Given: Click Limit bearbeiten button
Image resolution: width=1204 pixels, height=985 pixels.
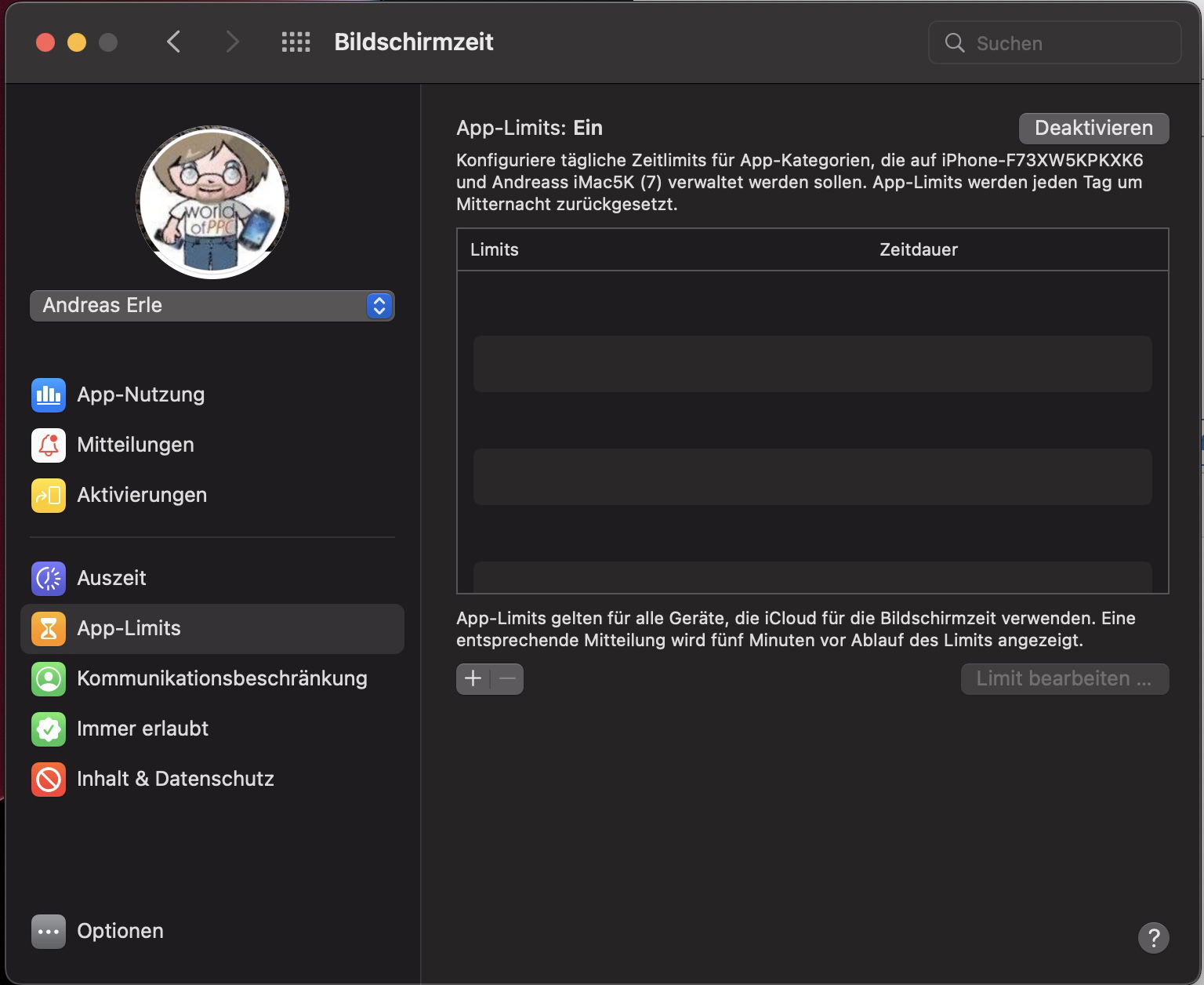Looking at the screenshot, I should pyautogui.click(x=1064, y=678).
